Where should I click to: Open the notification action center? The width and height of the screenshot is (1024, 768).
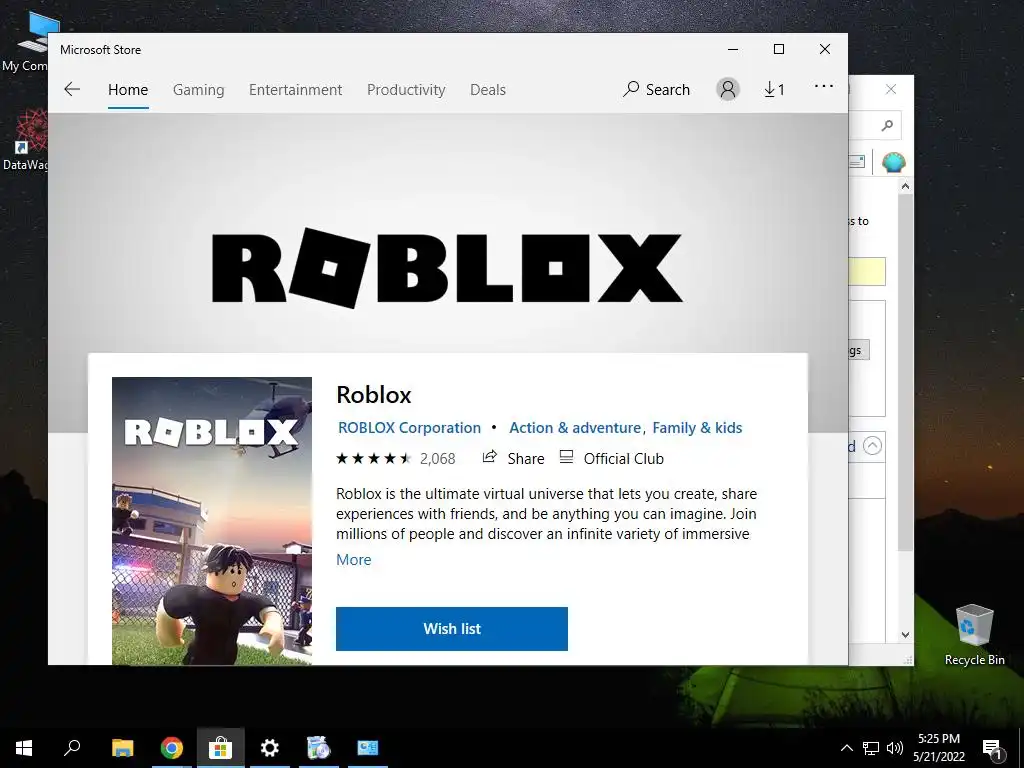(x=993, y=748)
